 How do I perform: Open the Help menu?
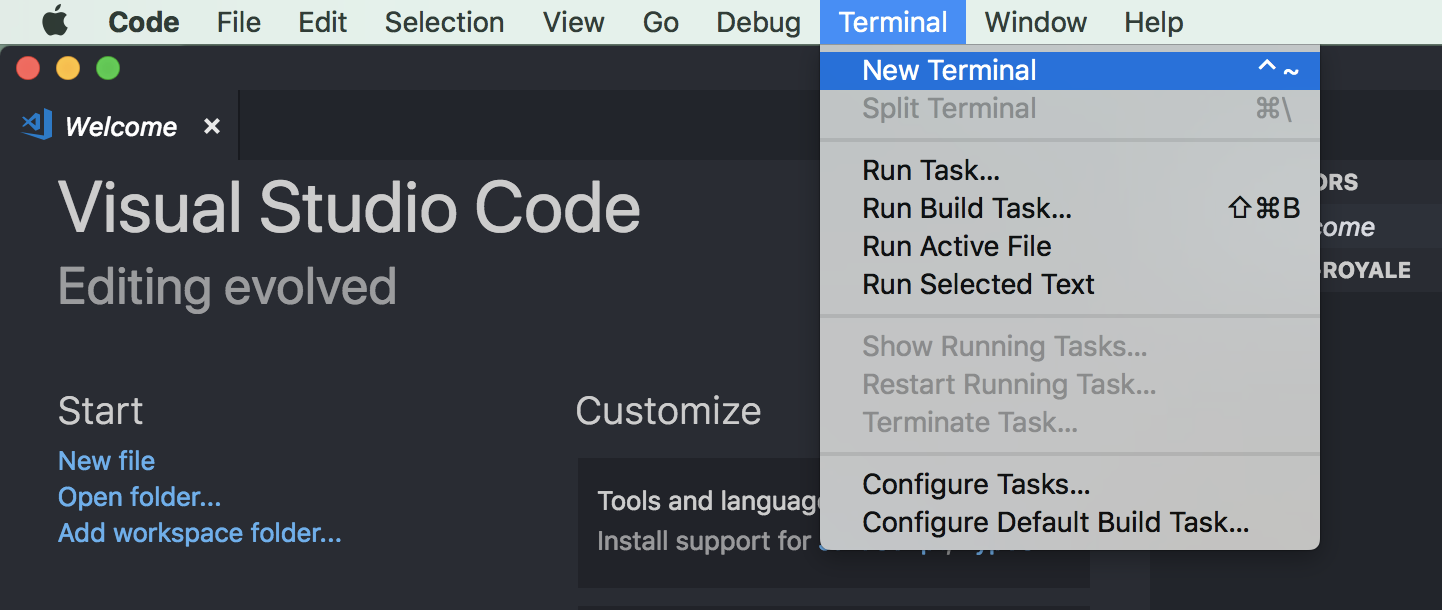[1154, 22]
